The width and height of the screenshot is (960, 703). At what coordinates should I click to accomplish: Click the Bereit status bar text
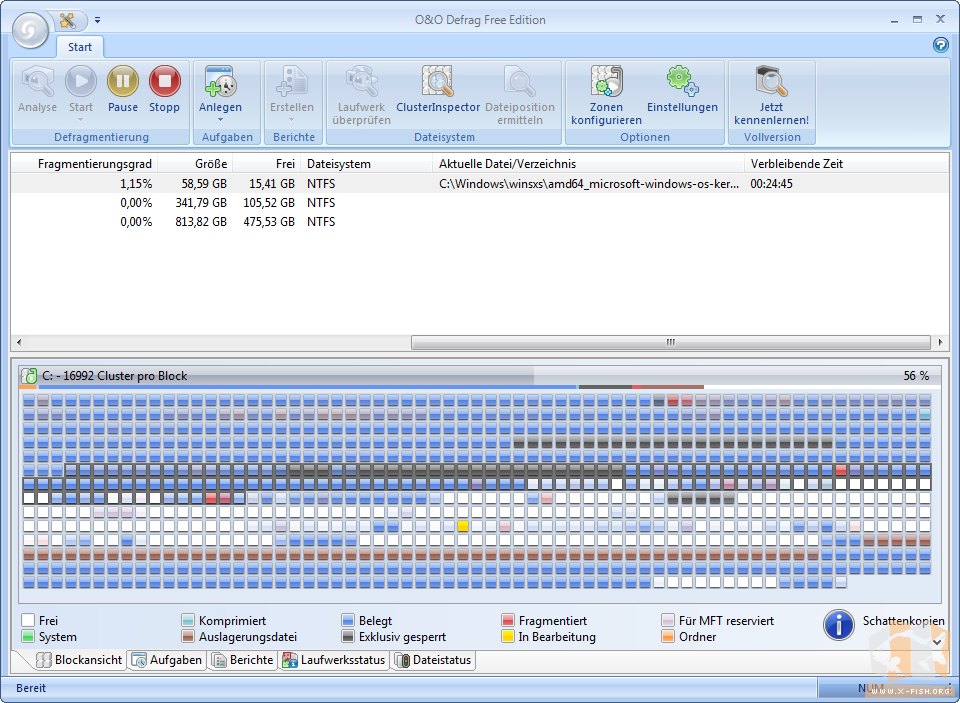pos(31,688)
